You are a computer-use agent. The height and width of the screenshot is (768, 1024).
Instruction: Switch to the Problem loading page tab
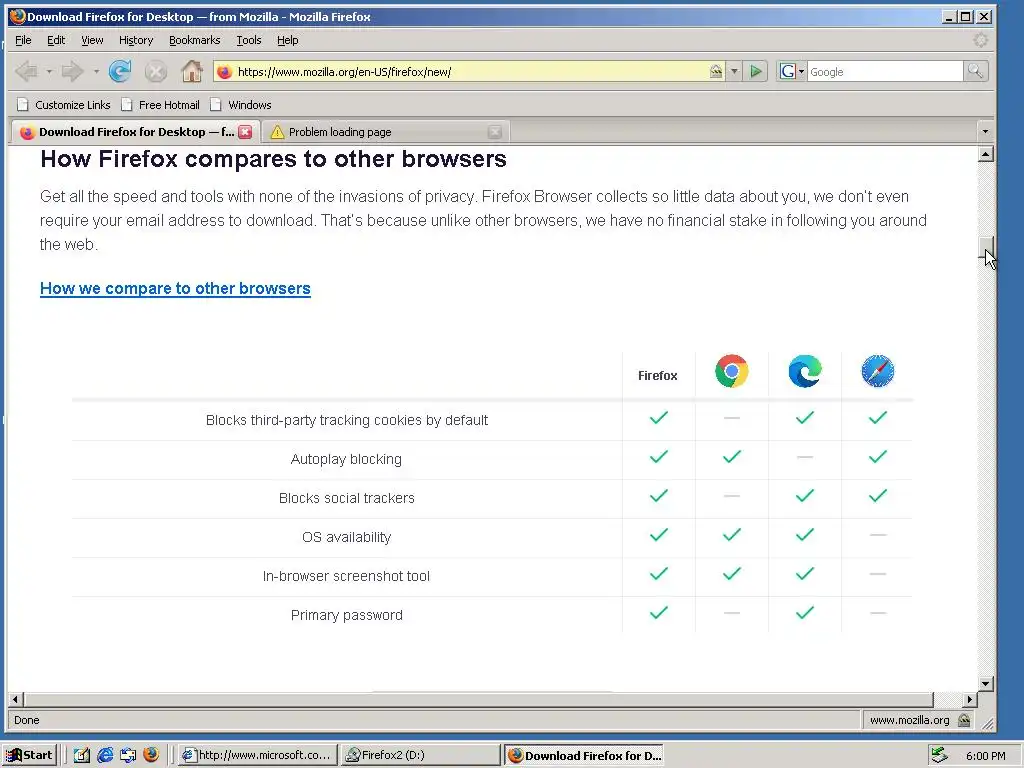point(385,132)
